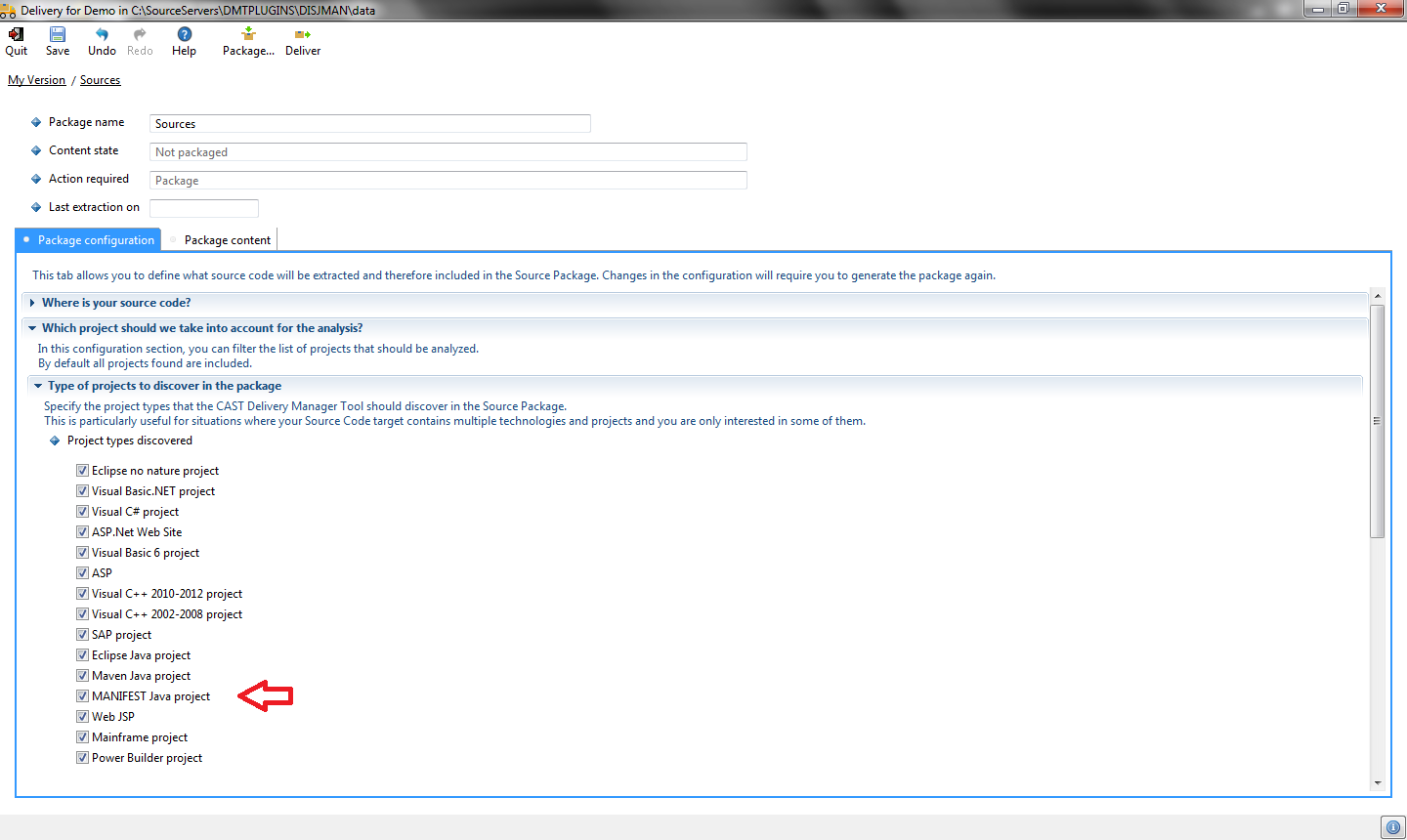Disable the SAP project checkbox
1407x840 pixels.
(83, 635)
